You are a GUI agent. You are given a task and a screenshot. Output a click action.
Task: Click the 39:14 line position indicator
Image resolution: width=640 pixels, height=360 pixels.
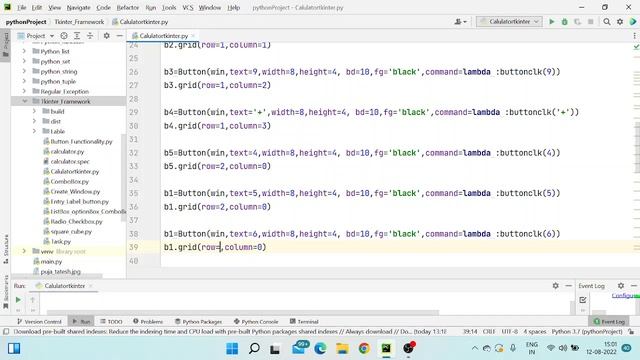pyautogui.click(x=470, y=332)
